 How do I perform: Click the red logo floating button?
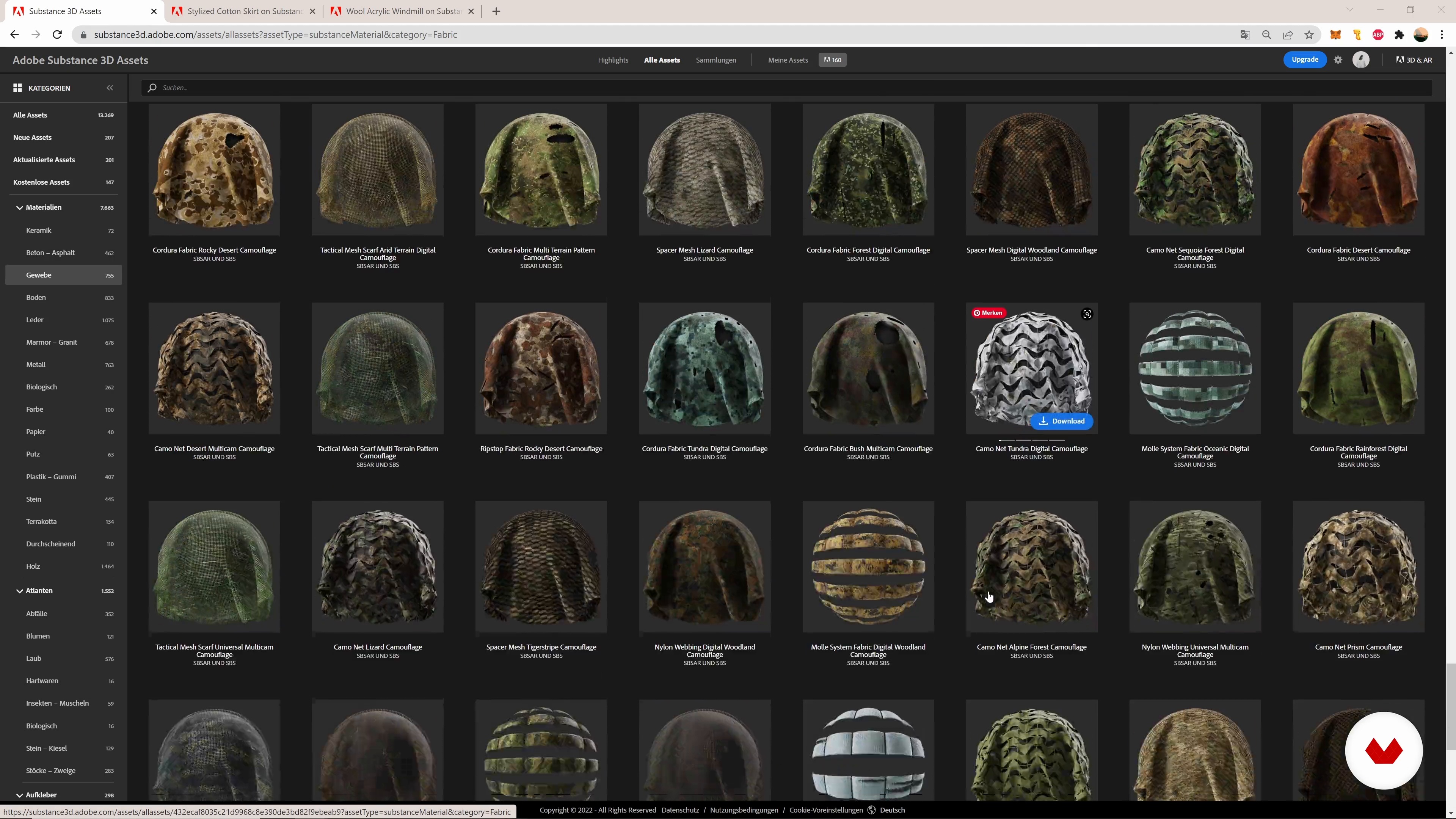point(1384,751)
